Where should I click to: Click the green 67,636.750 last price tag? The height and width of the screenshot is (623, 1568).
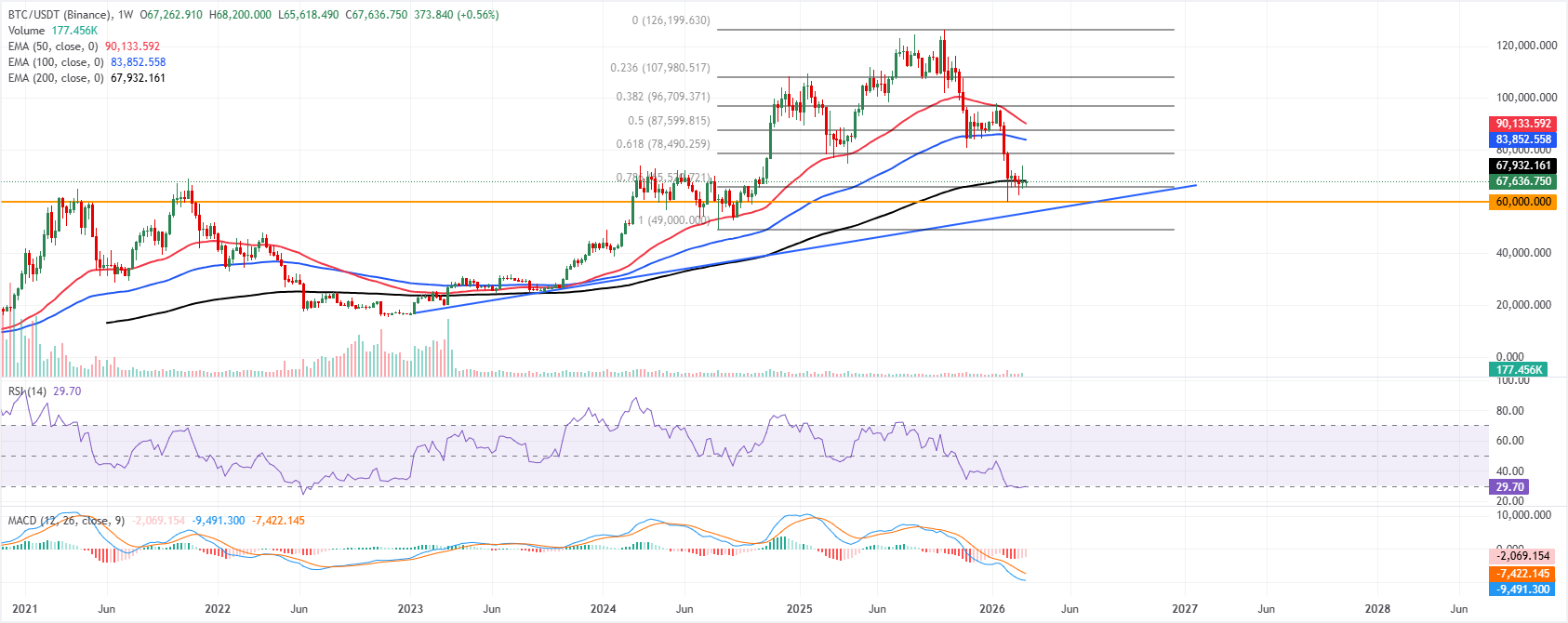pyautogui.click(x=1522, y=181)
